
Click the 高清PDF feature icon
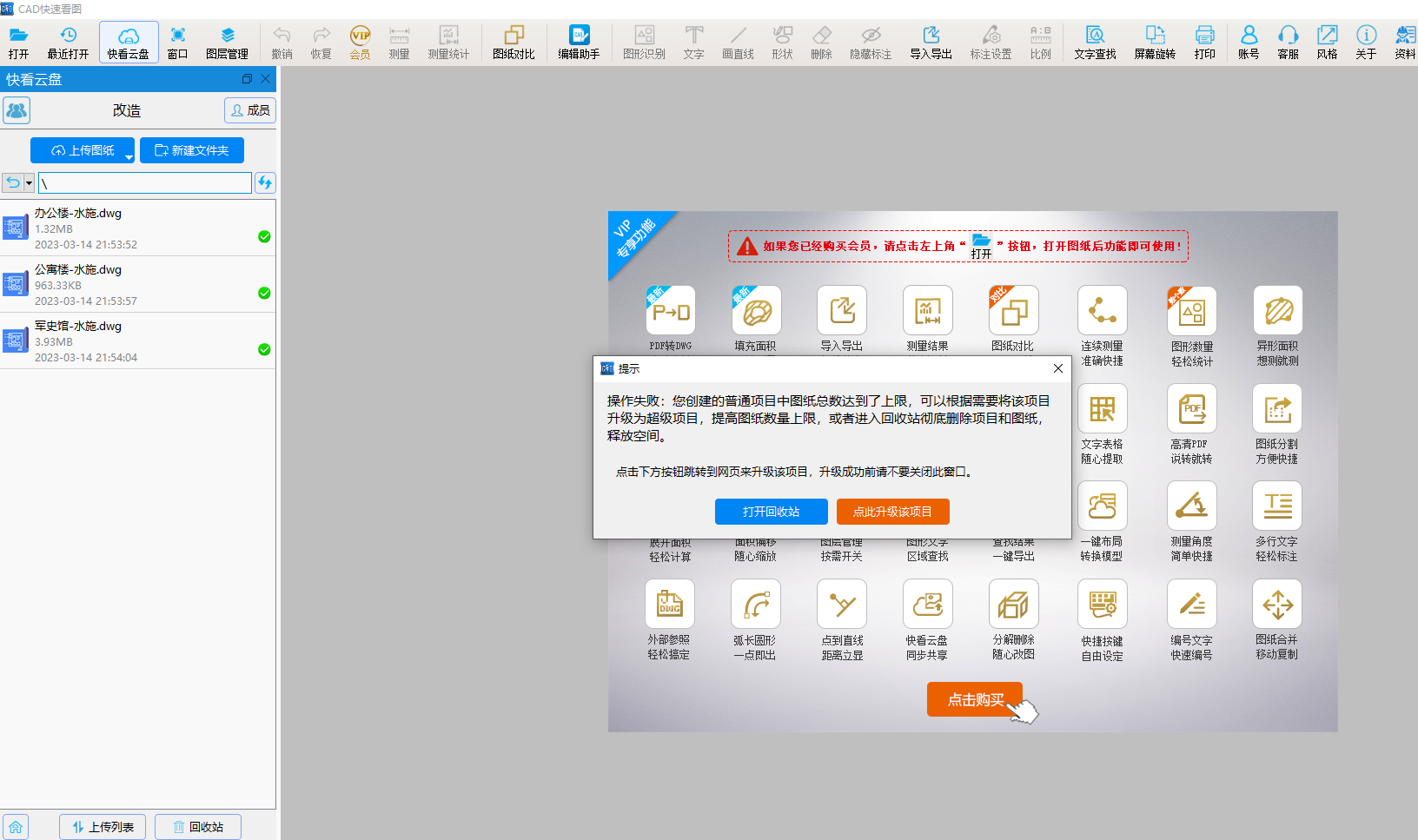[1192, 408]
